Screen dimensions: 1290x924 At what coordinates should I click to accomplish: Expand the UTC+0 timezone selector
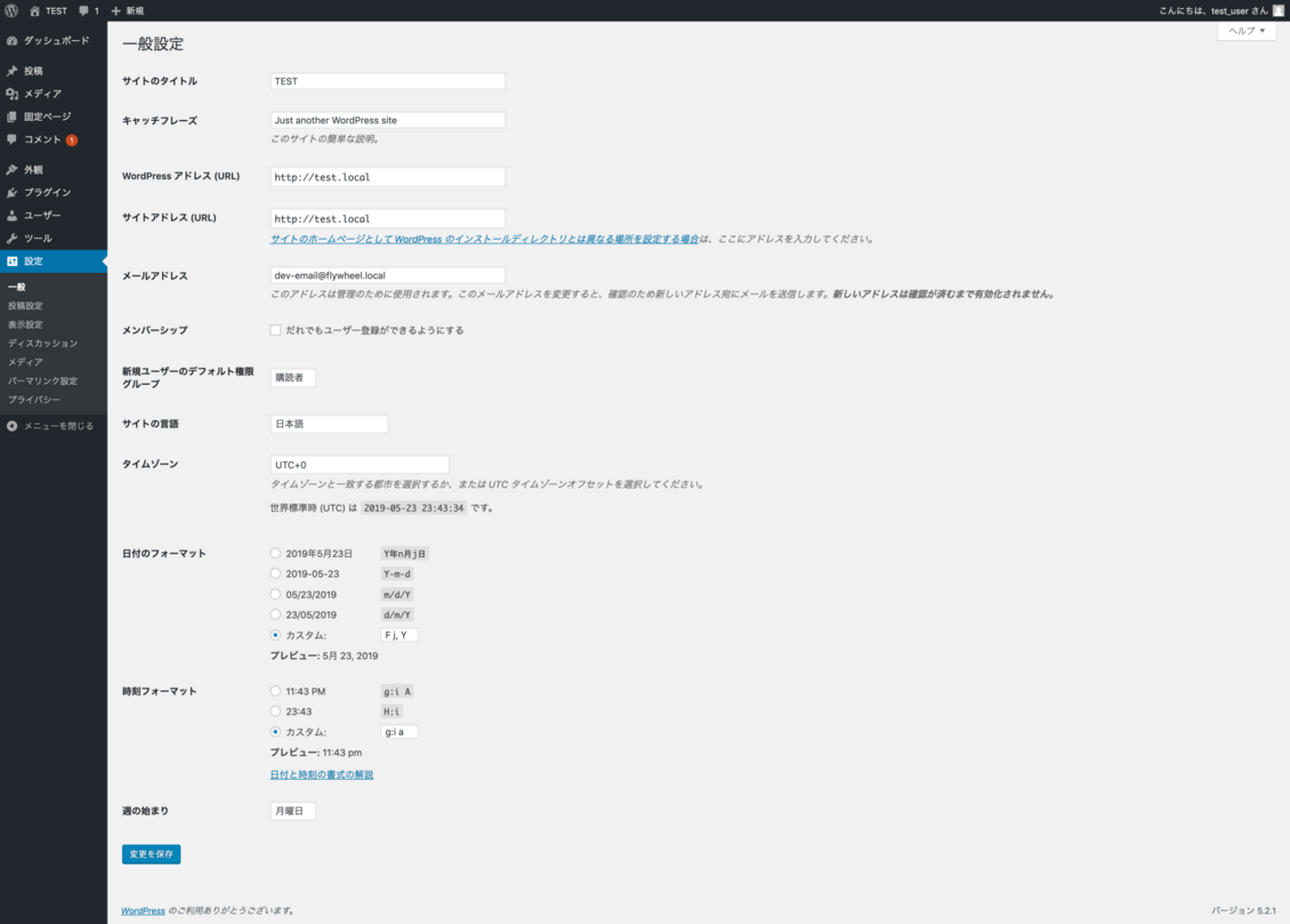(x=359, y=465)
